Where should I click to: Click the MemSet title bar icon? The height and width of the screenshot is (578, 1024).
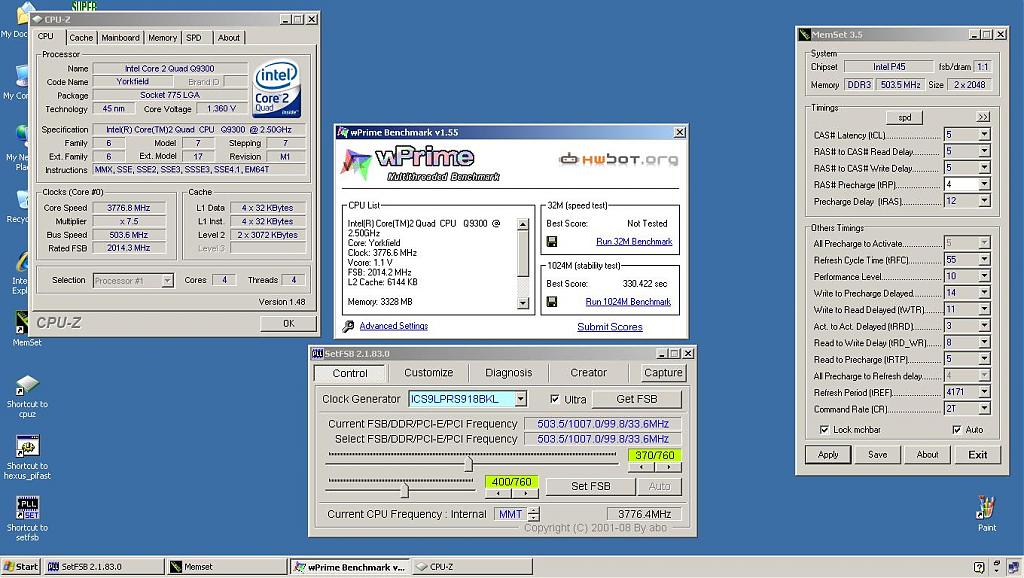click(x=805, y=35)
